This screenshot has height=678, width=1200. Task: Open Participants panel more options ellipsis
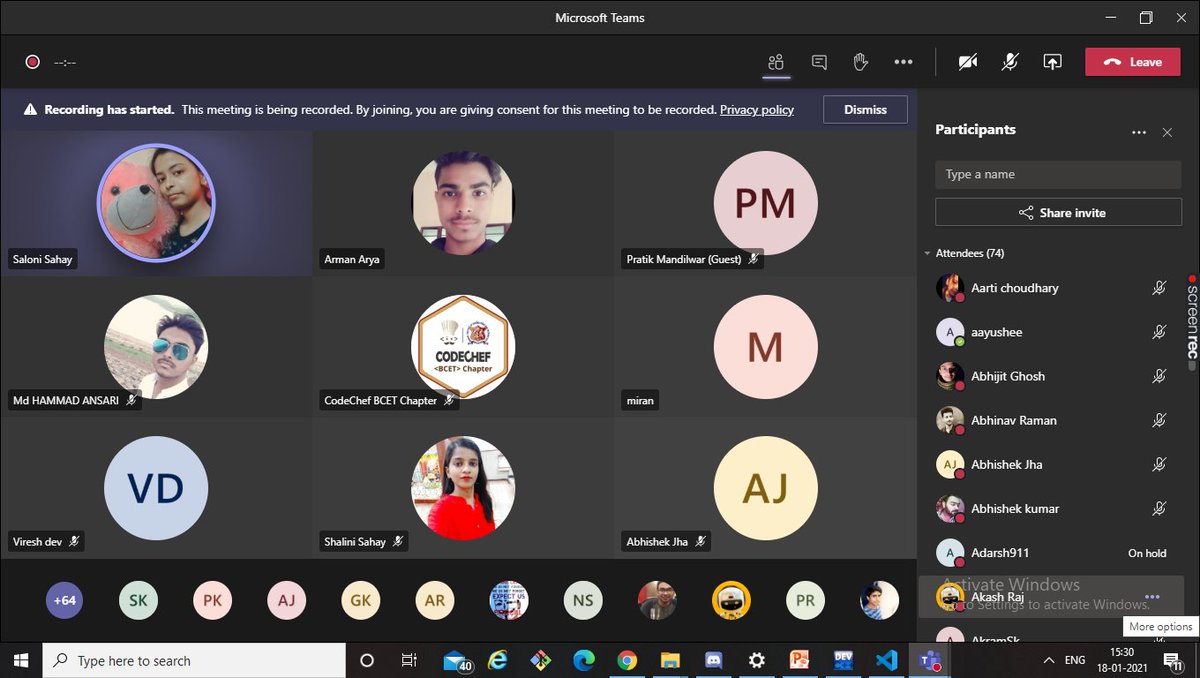click(x=1138, y=132)
